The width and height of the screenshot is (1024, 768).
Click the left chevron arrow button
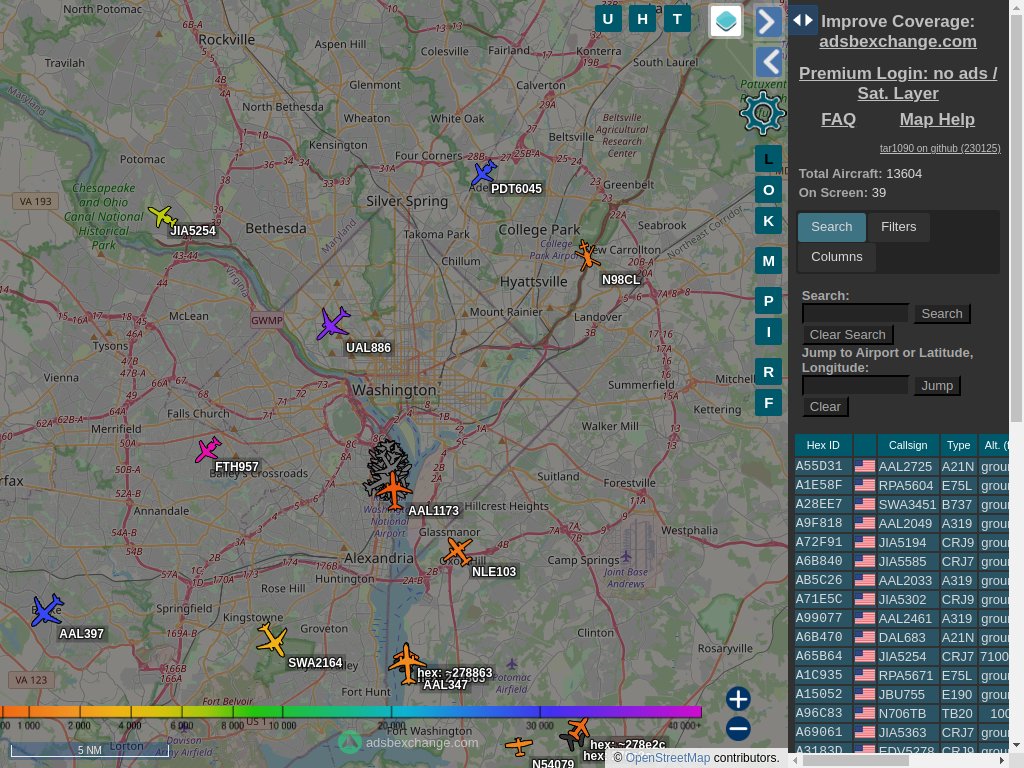[x=769, y=63]
